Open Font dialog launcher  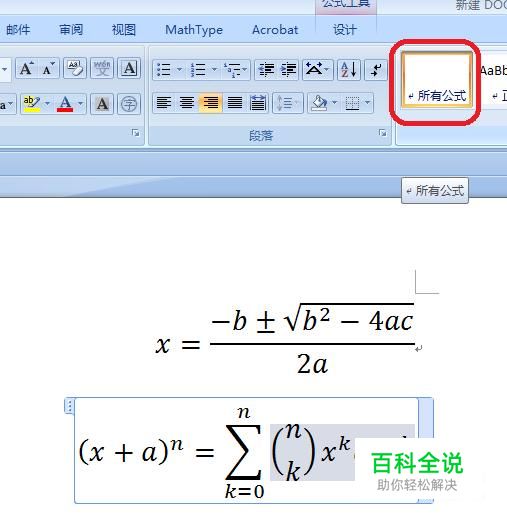click(x=135, y=133)
